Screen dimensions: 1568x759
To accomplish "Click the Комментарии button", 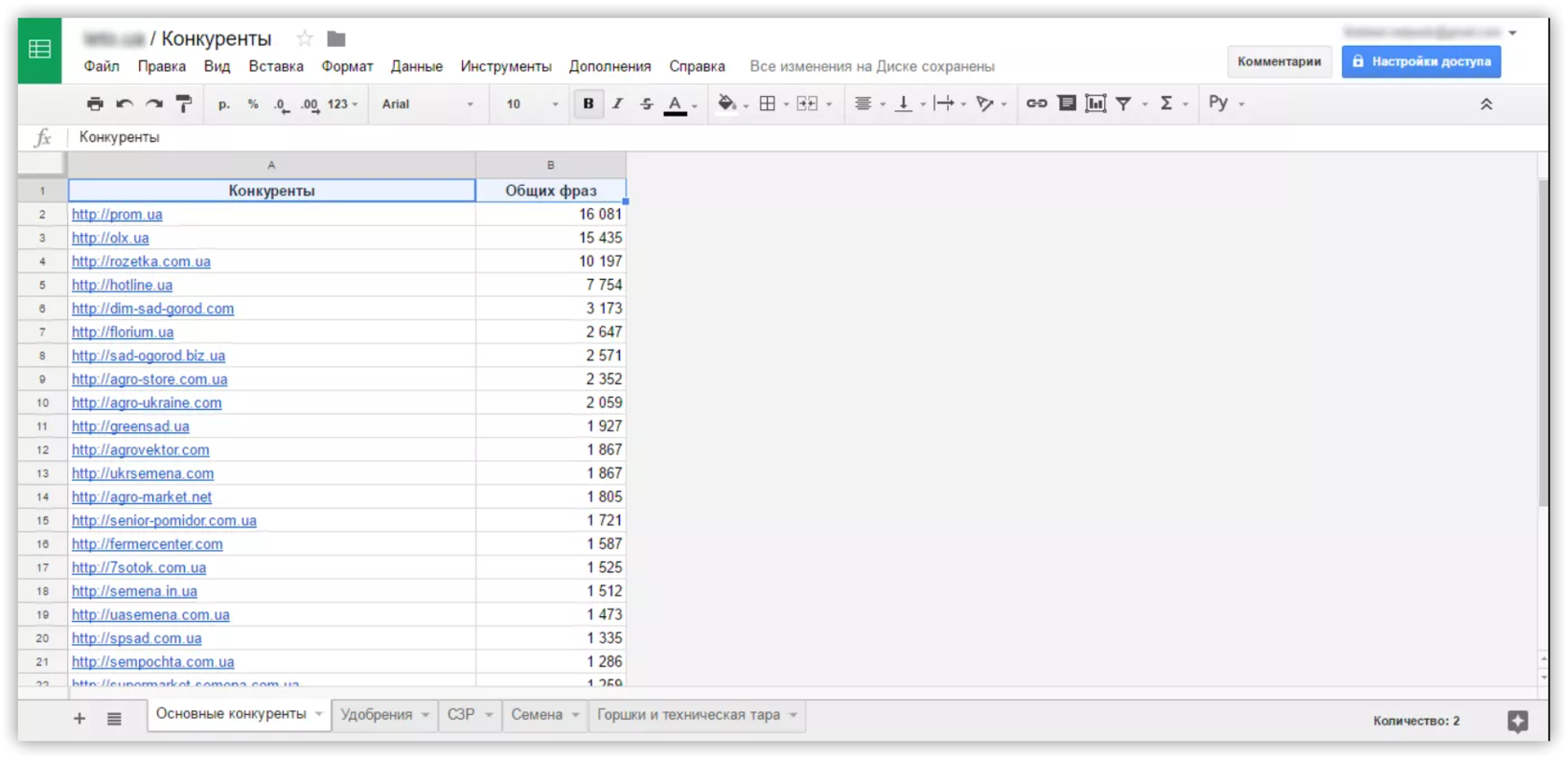I will pos(1279,62).
